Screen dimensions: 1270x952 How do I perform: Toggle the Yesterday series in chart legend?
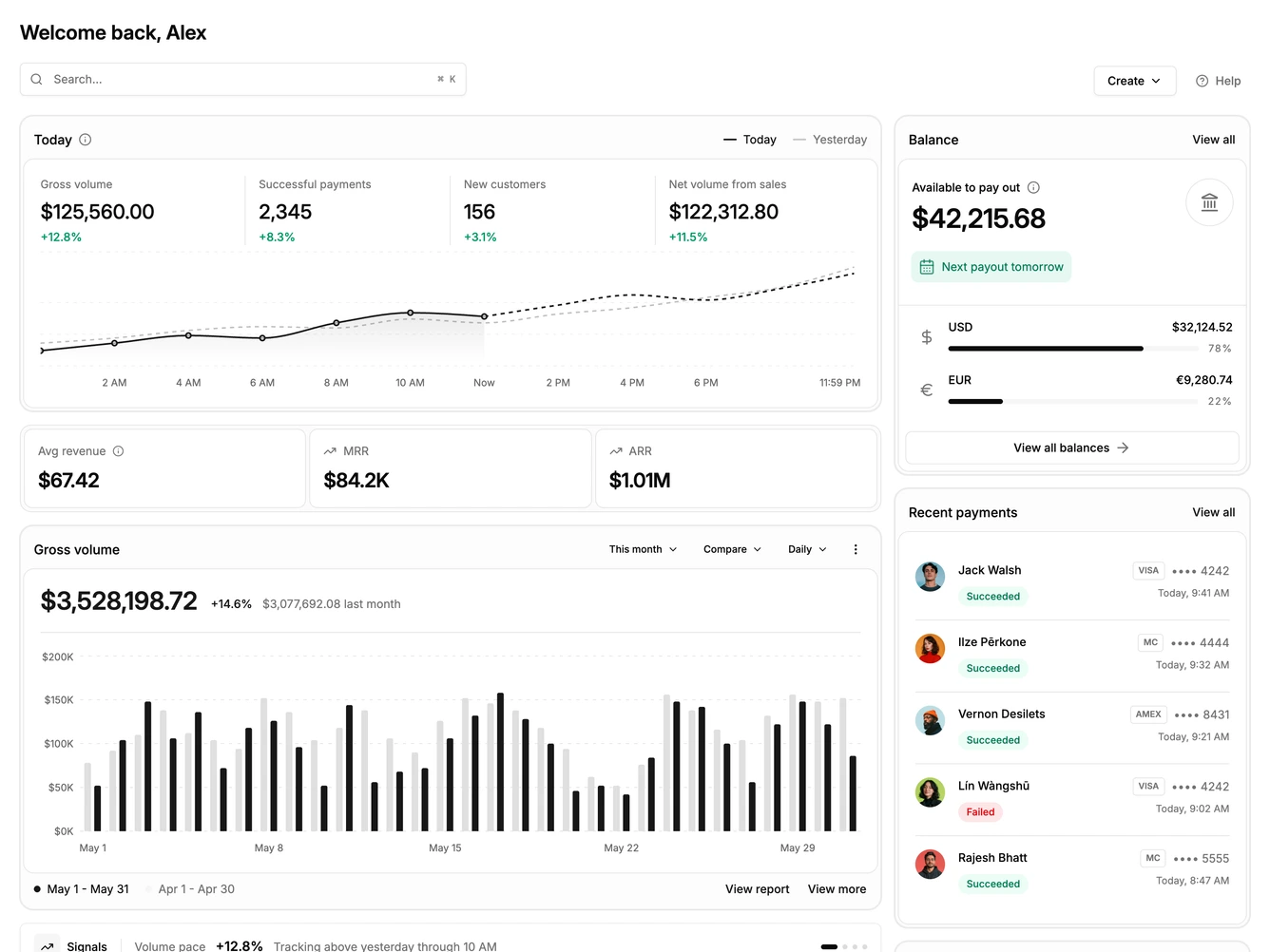[830, 140]
